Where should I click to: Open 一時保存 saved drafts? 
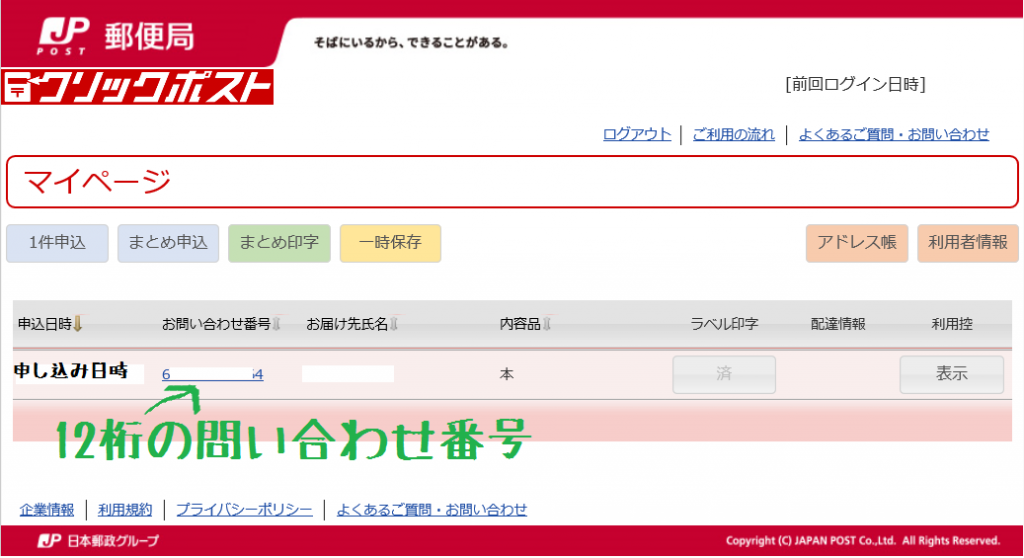pyautogui.click(x=390, y=243)
